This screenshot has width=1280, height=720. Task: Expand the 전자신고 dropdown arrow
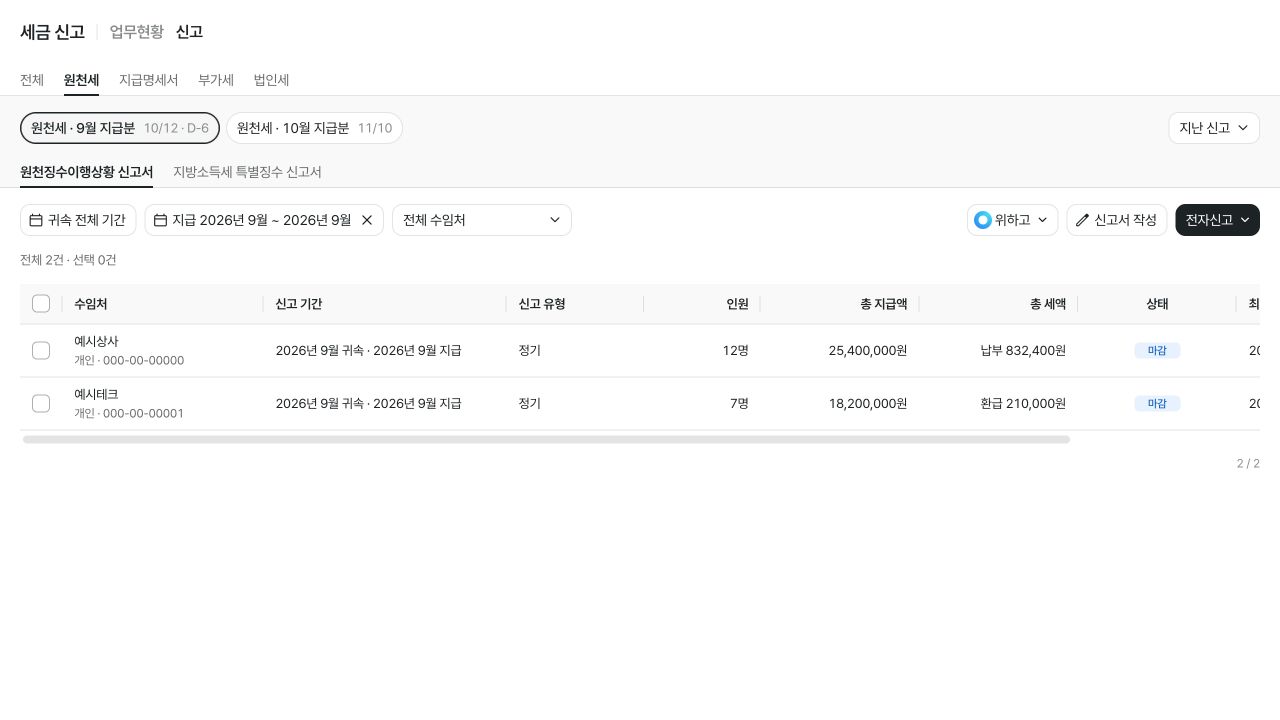pyautogui.click(x=1245, y=220)
